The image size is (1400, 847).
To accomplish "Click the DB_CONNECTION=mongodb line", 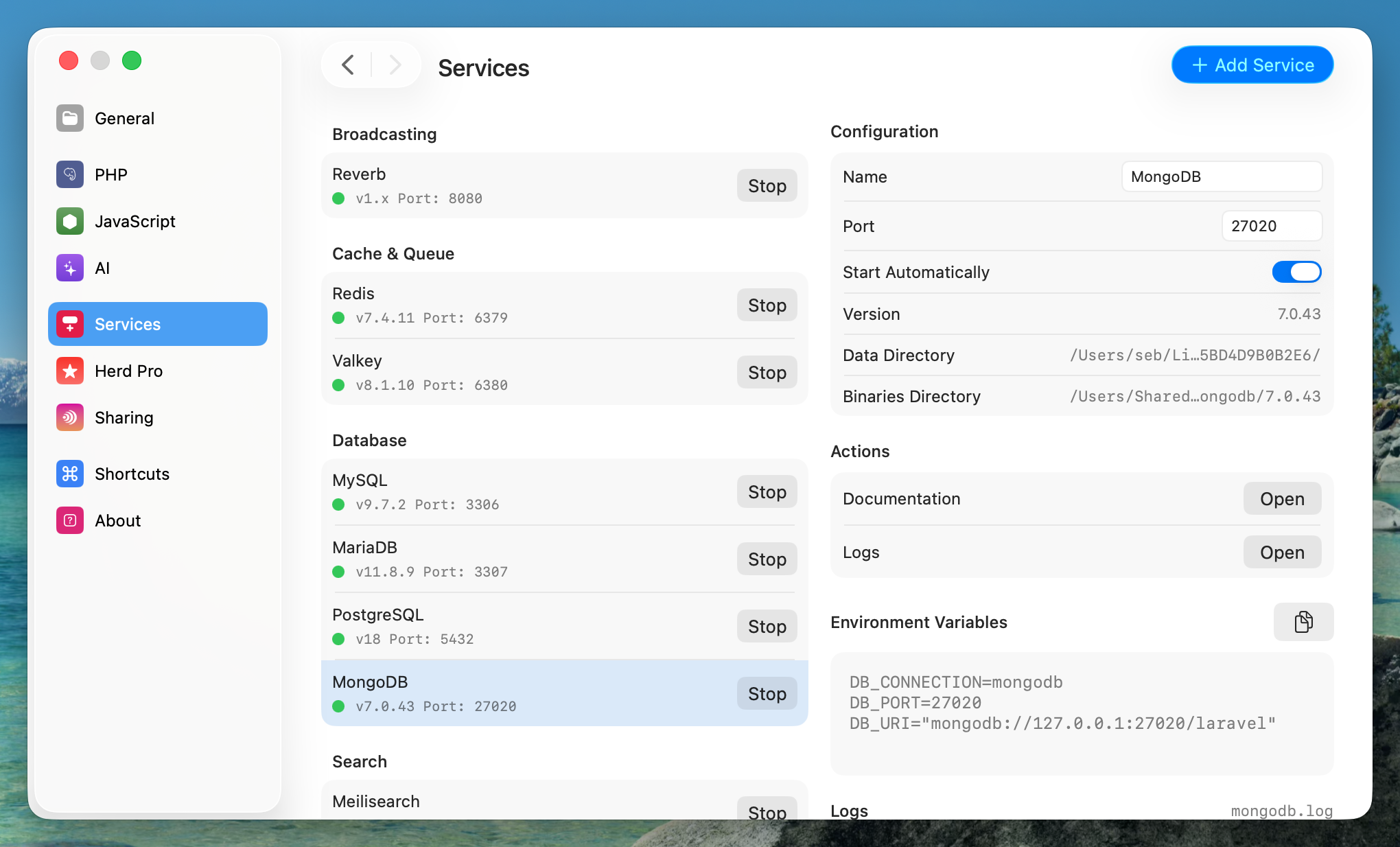I will point(956,682).
